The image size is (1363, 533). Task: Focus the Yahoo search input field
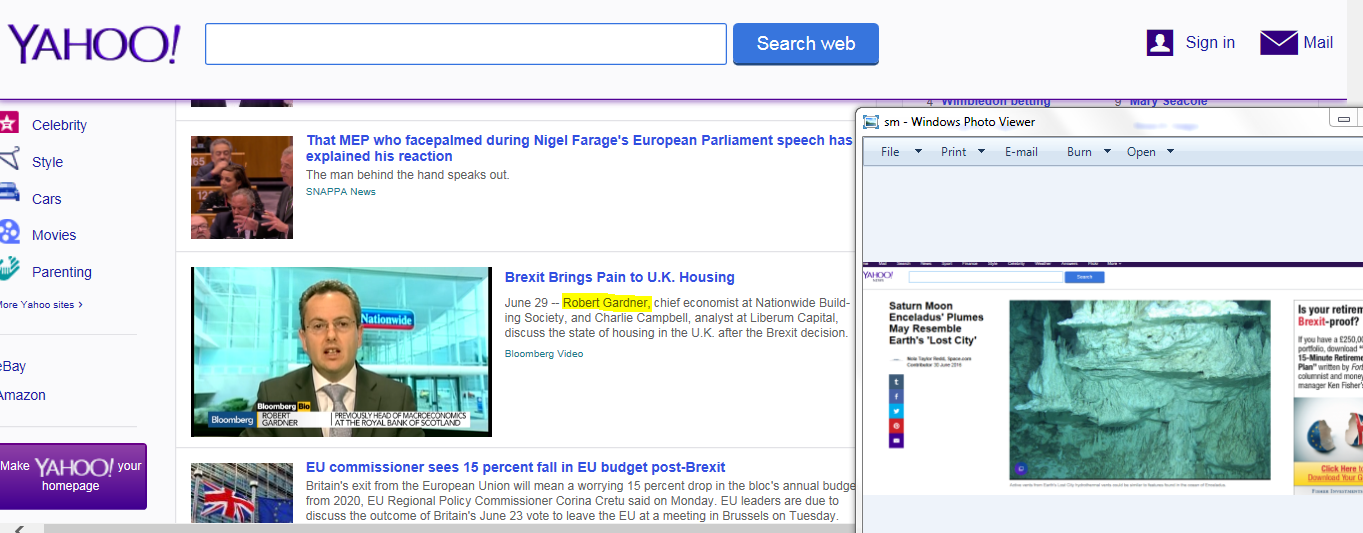click(466, 44)
